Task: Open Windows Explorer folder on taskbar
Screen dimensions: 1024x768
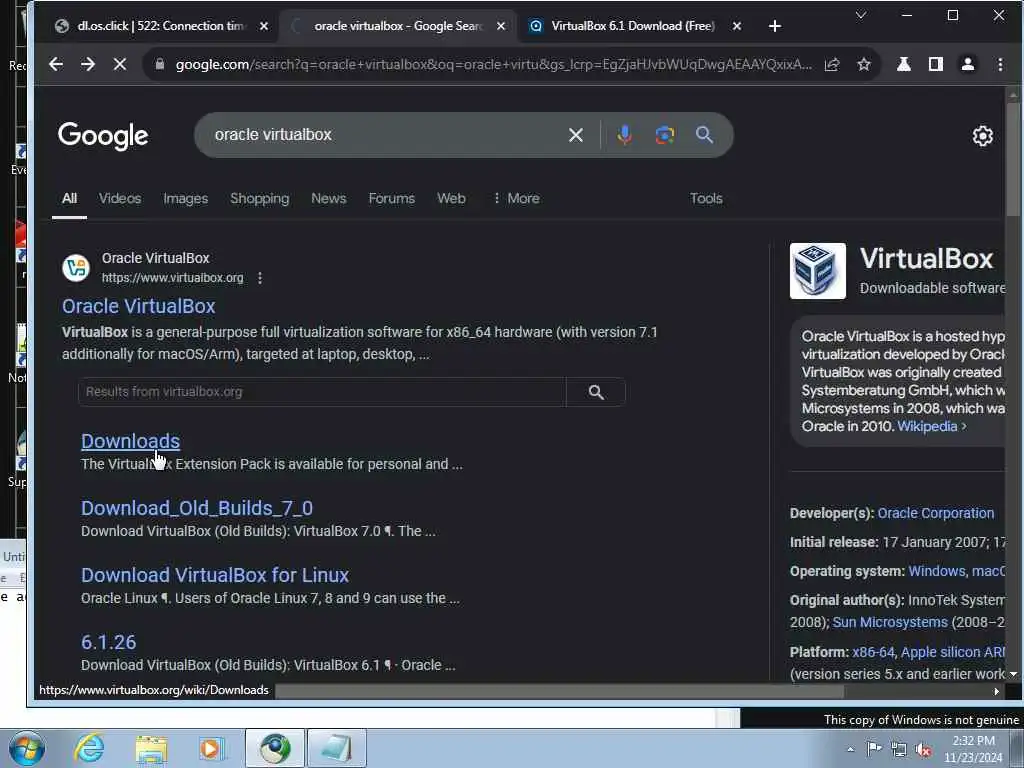Action: [x=151, y=748]
